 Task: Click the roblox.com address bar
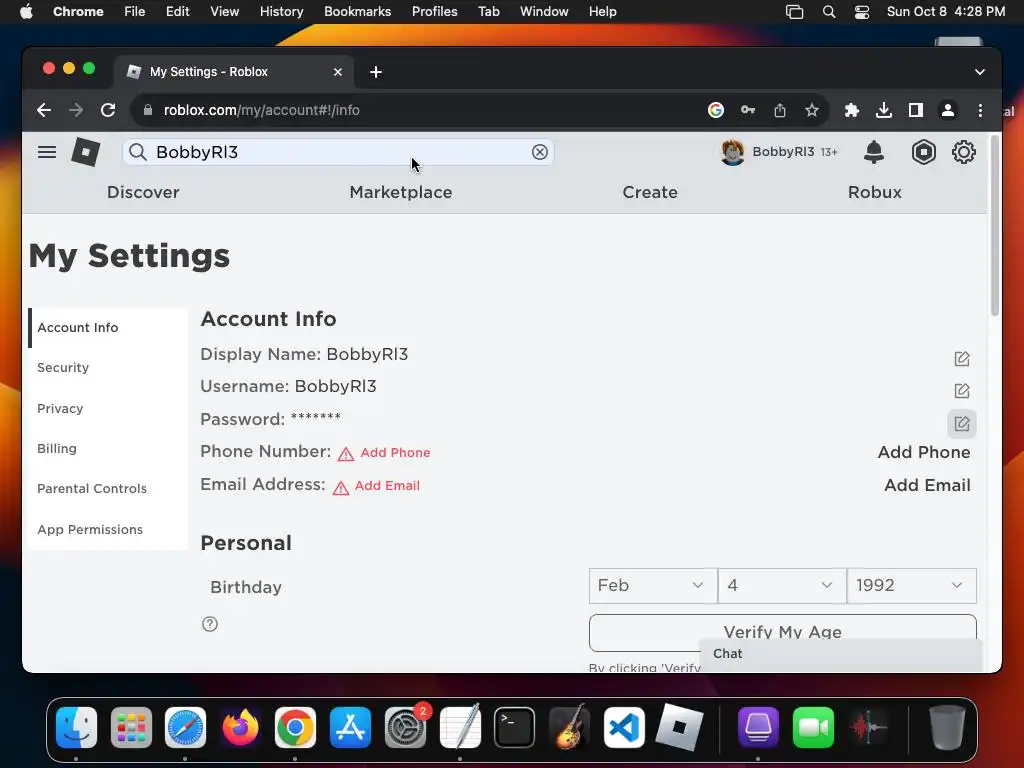click(418, 110)
